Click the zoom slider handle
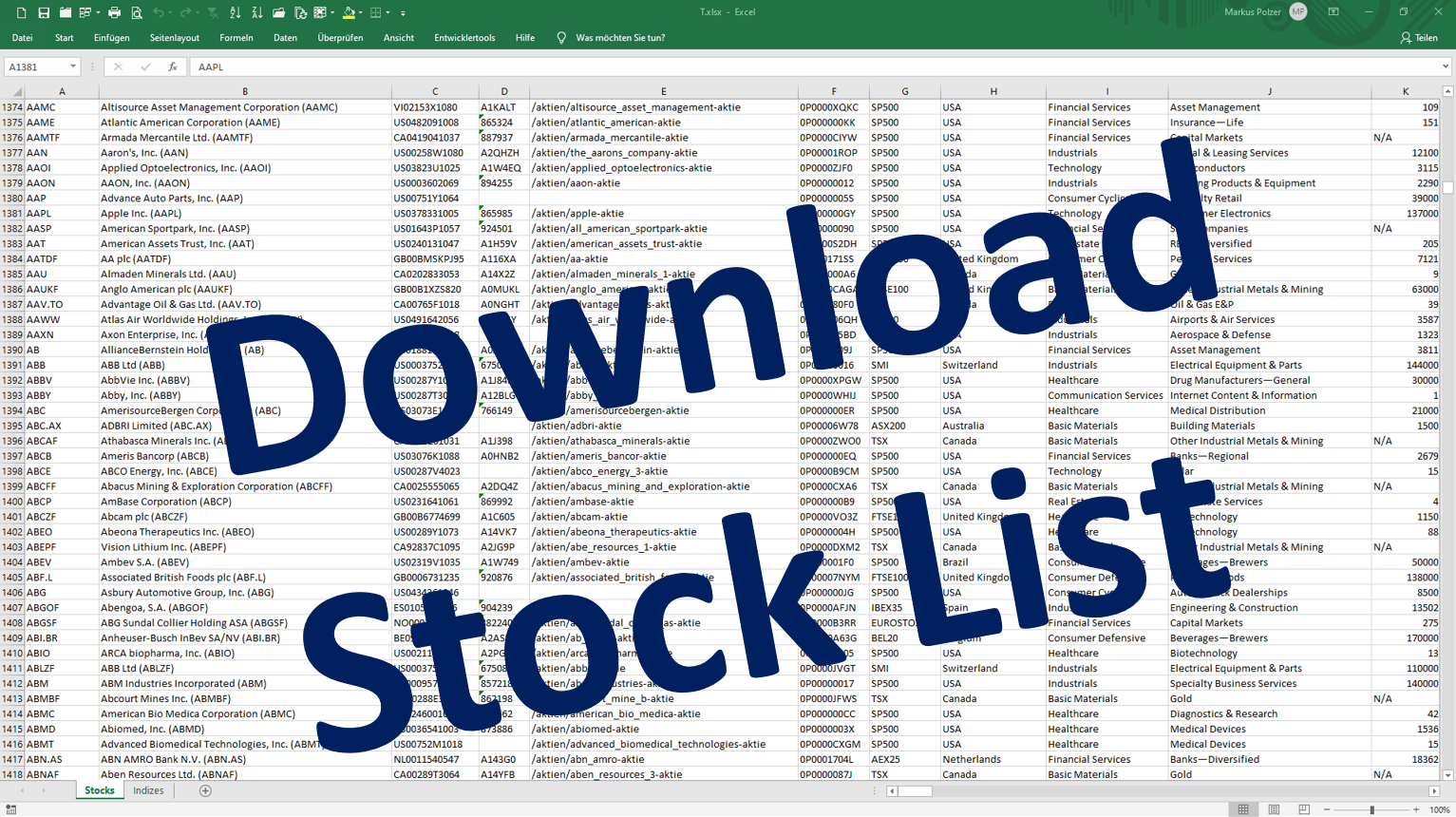Viewport: 1456px width, 817px height. click(x=1371, y=809)
